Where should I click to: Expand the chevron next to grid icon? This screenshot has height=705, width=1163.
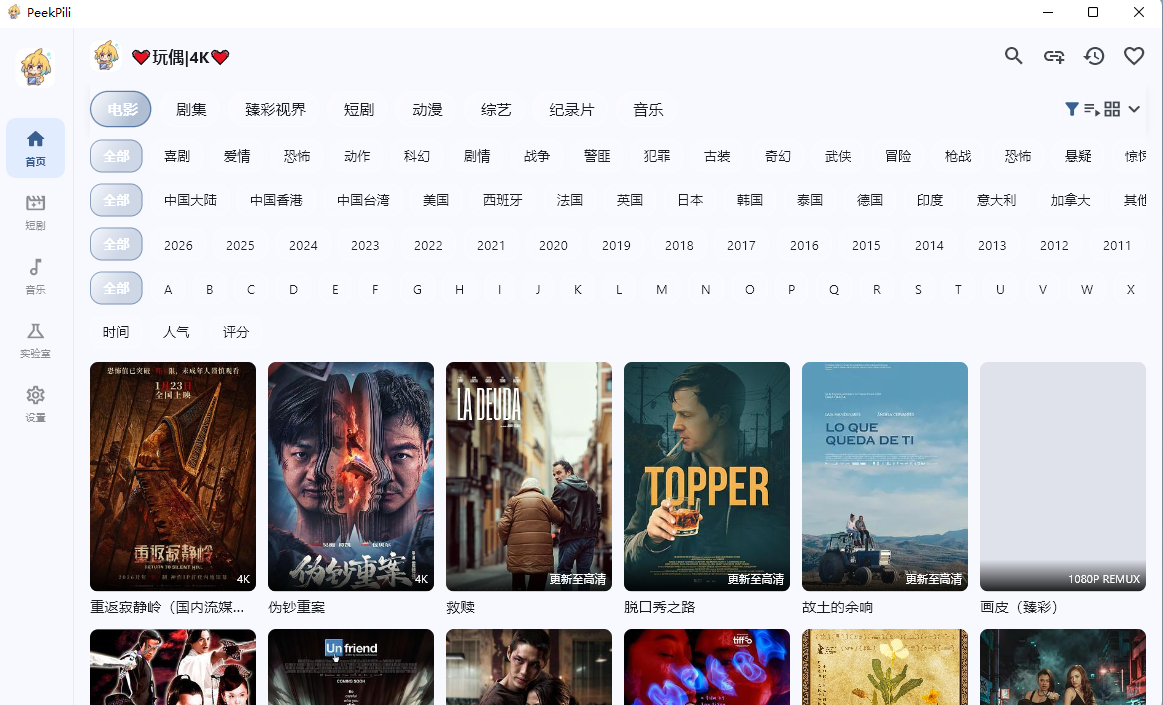point(1134,109)
